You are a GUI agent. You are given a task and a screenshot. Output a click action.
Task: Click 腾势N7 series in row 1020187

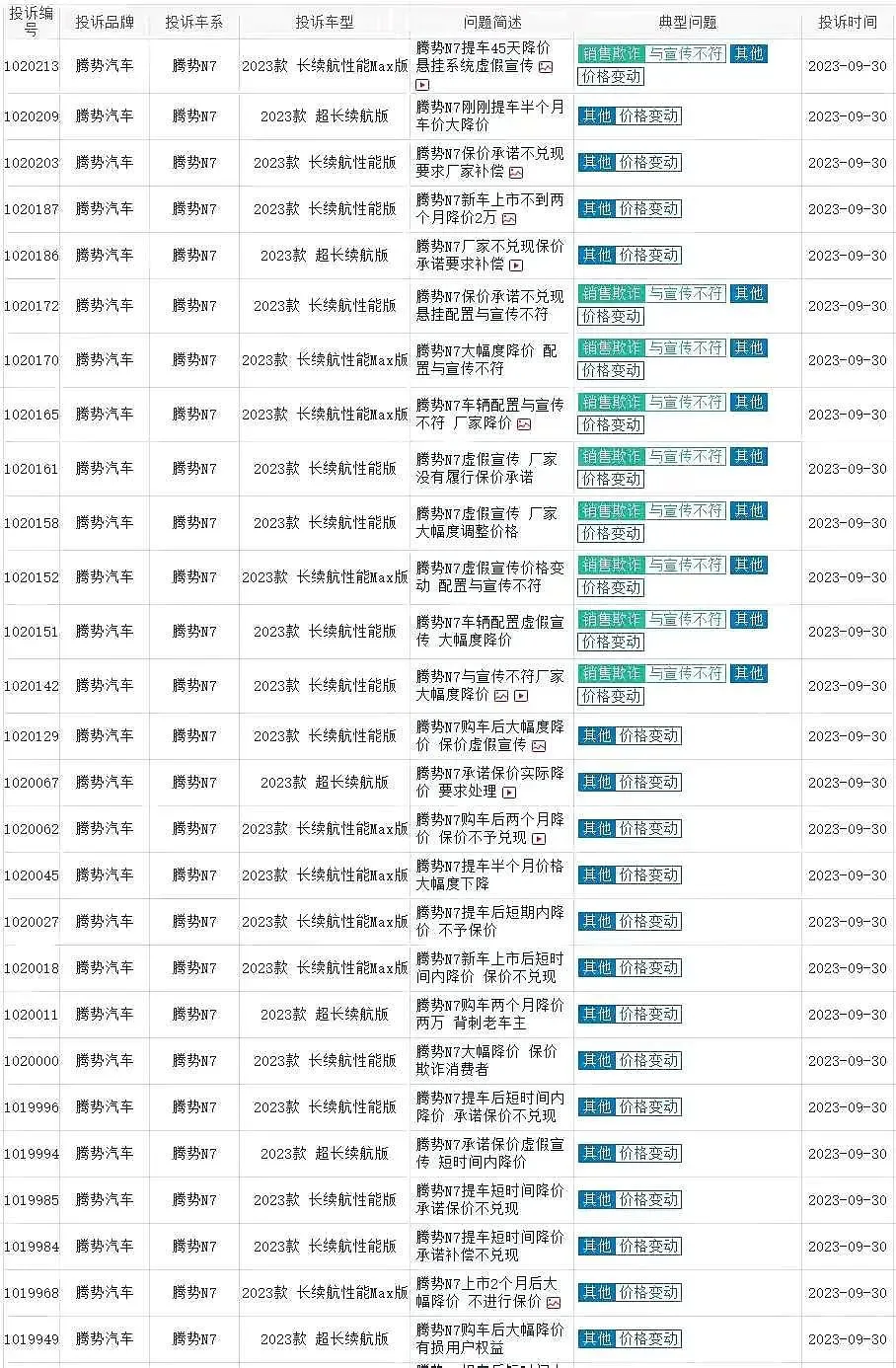pyautogui.click(x=194, y=209)
